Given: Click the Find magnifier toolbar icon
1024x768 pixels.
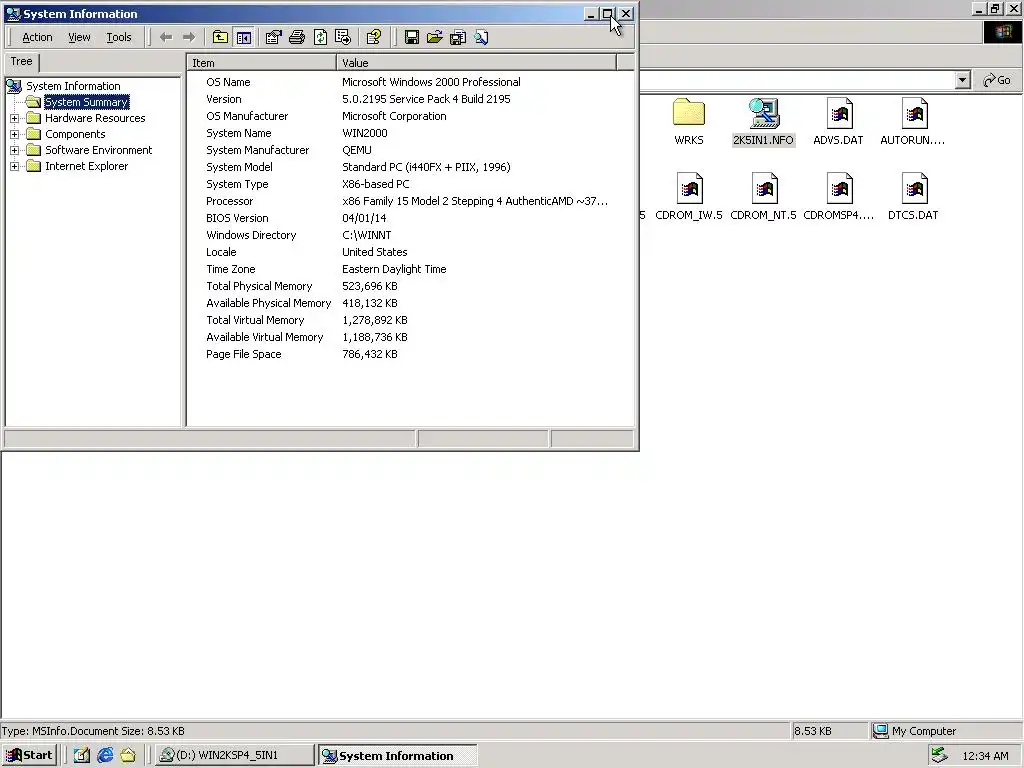Looking at the screenshot, I should [x=481, y=37].
